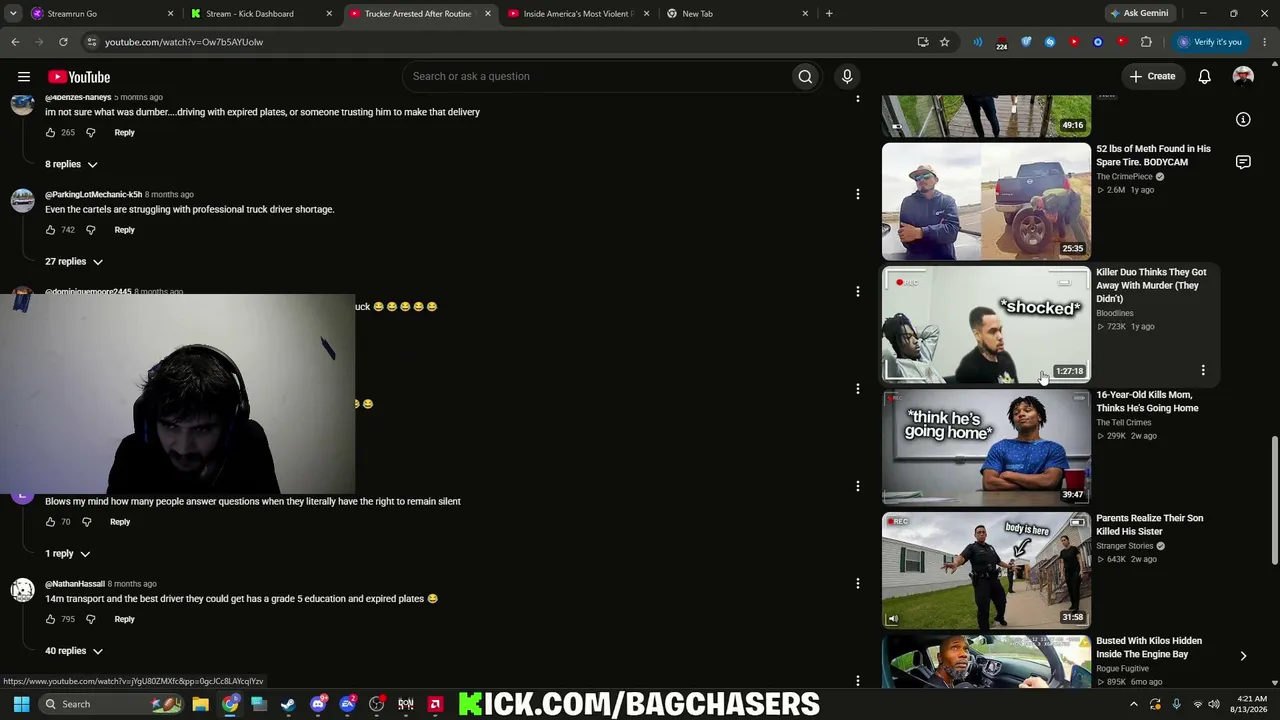The height and width of the screenshot is (720, 1280).
Task: Click the Verify it's you button
Action: (x=1209, y=42)
